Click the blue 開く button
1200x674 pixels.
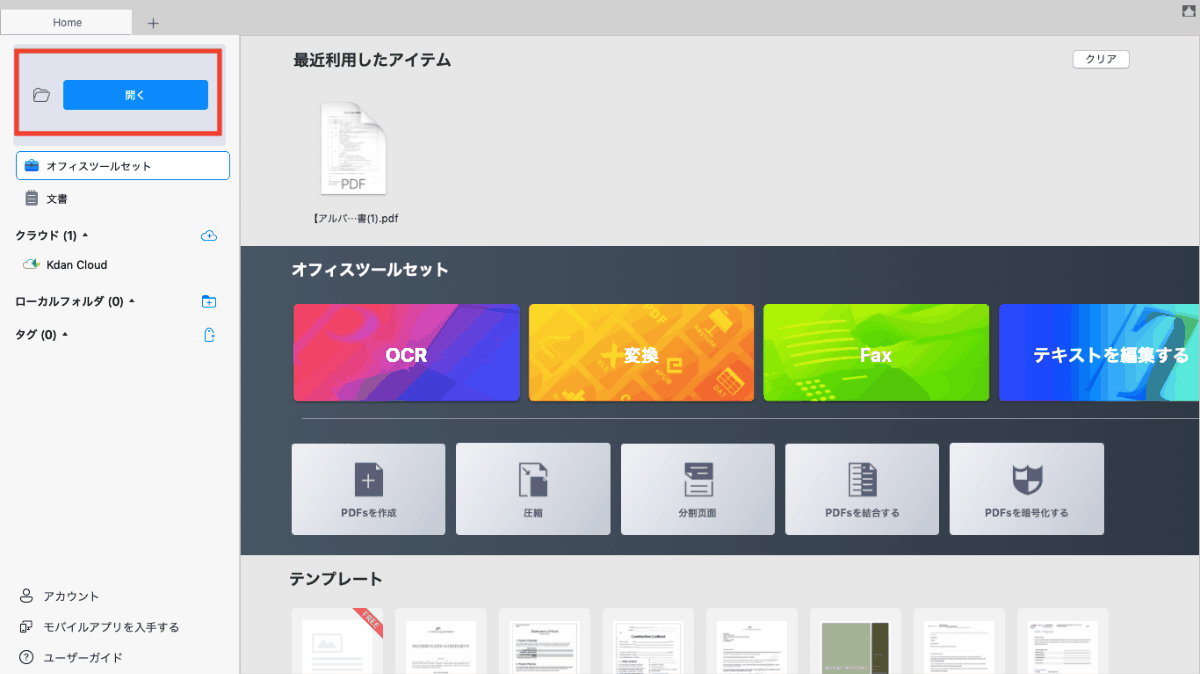click(x=135, y=95)
